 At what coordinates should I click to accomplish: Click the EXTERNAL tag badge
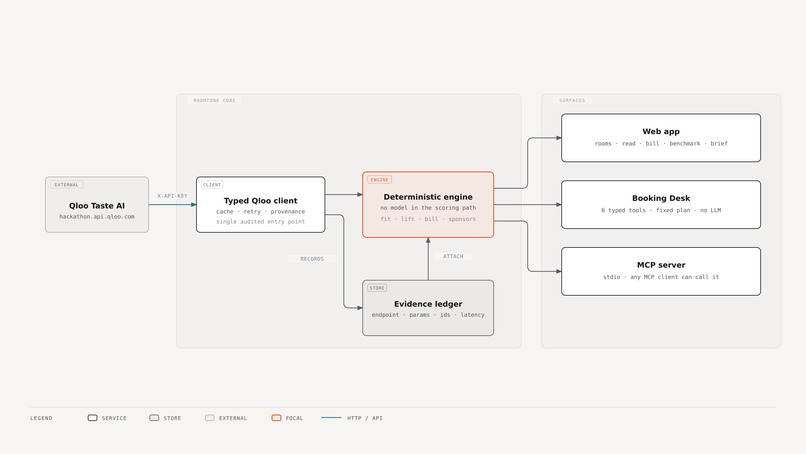pos(66,185)
